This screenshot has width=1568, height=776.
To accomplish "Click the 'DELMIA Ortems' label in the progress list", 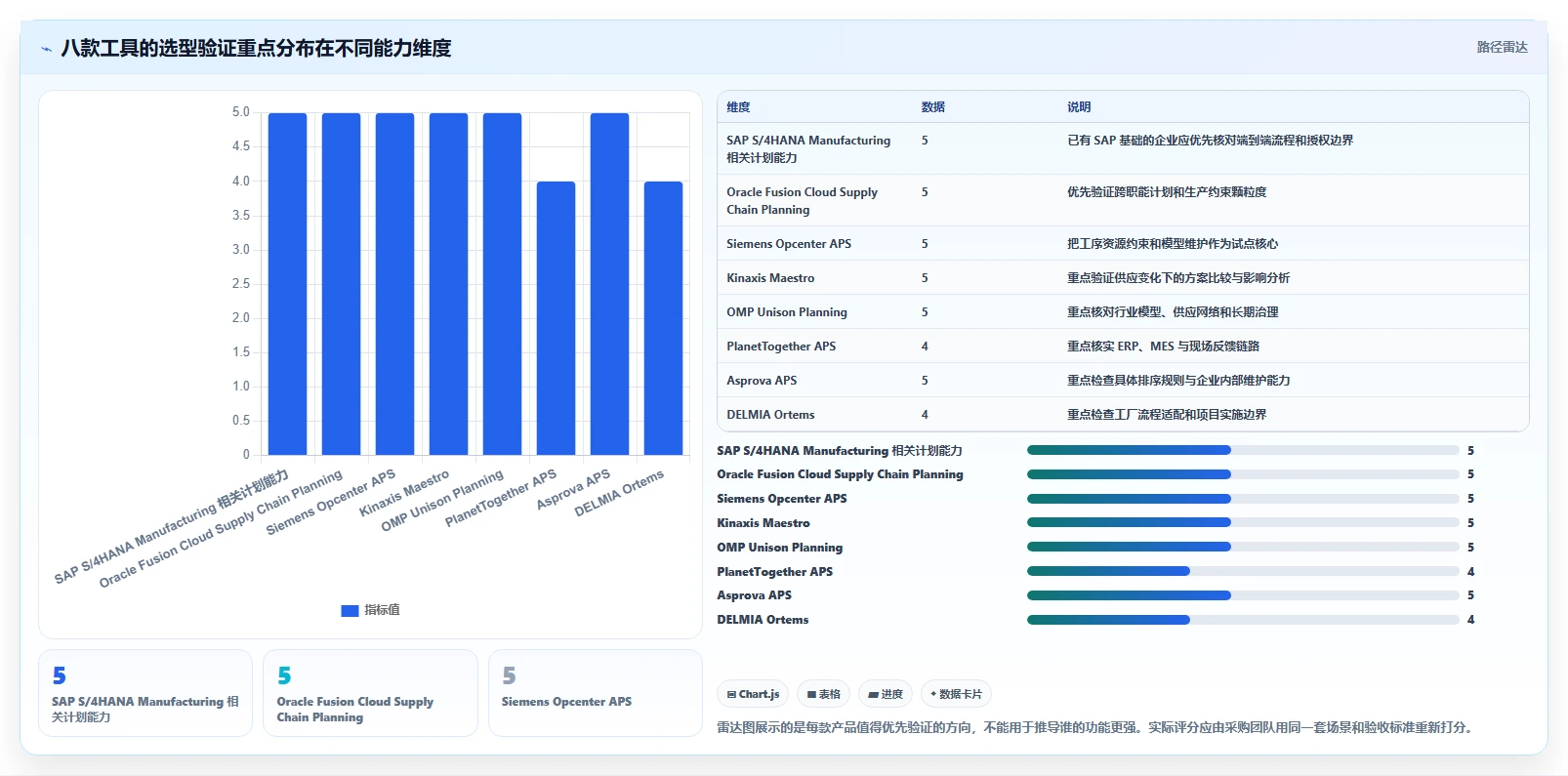I will [x=763, y=620].
